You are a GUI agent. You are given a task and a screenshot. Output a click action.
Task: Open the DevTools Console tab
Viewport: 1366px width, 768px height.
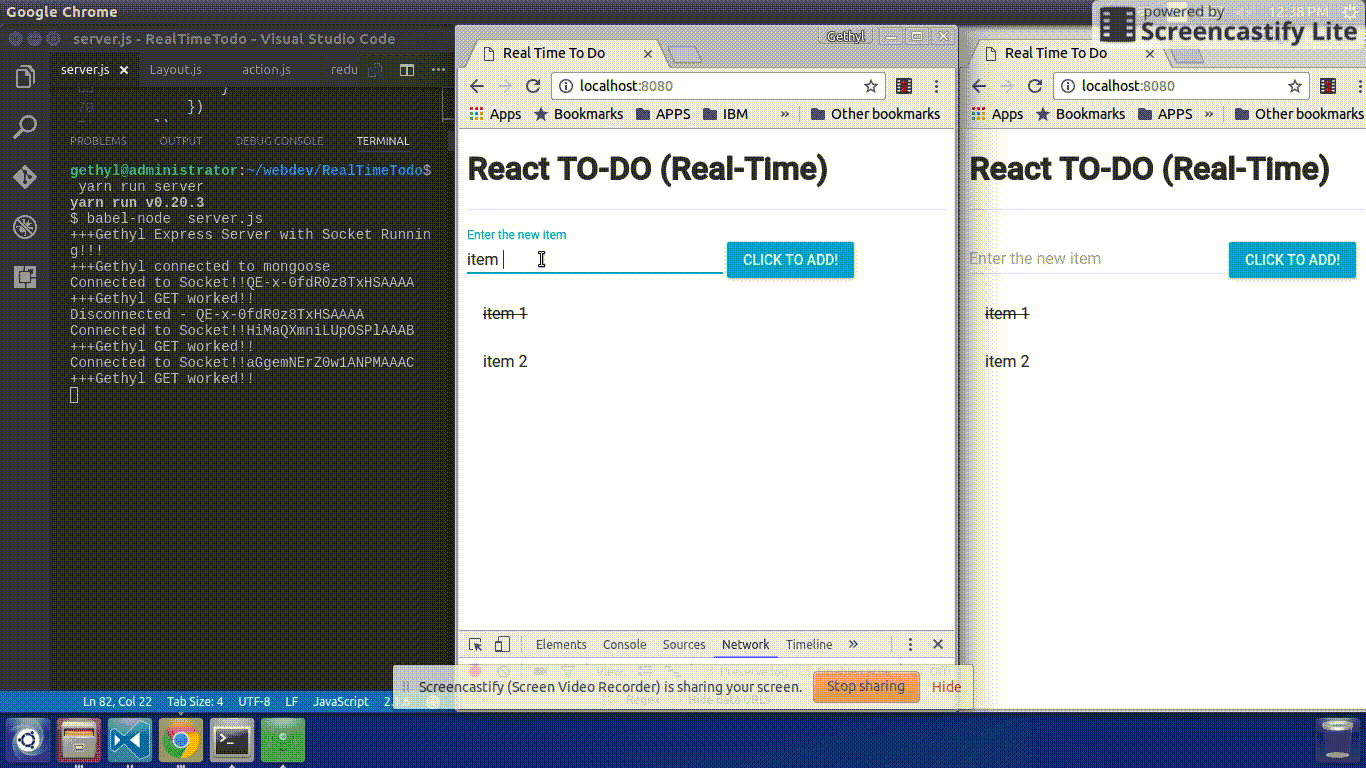(x=625, y=645)
